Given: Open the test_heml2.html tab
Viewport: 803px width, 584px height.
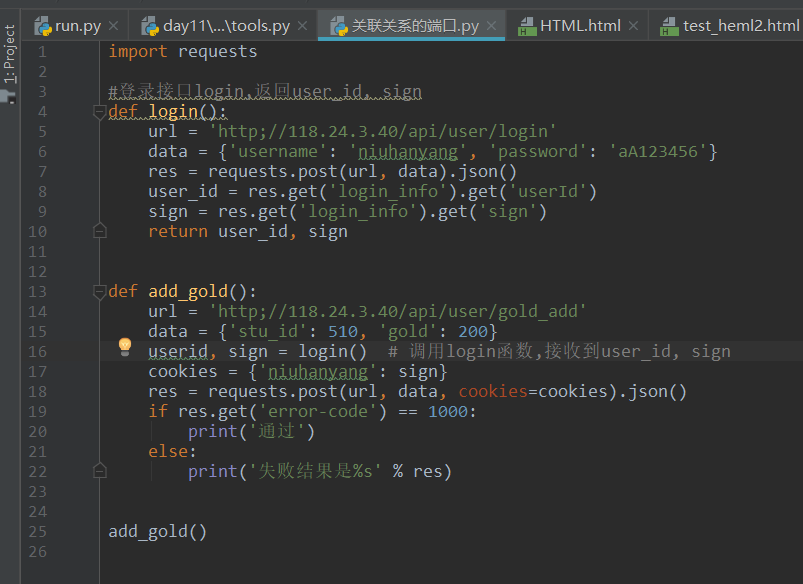Looking at the screenshot, I should point(740,25).
